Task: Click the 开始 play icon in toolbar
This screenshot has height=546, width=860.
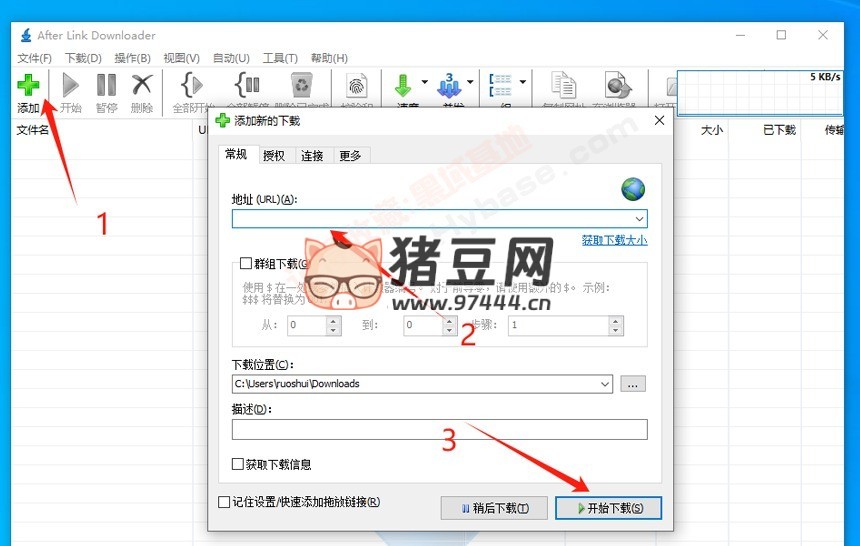Action: click(71, 86)
